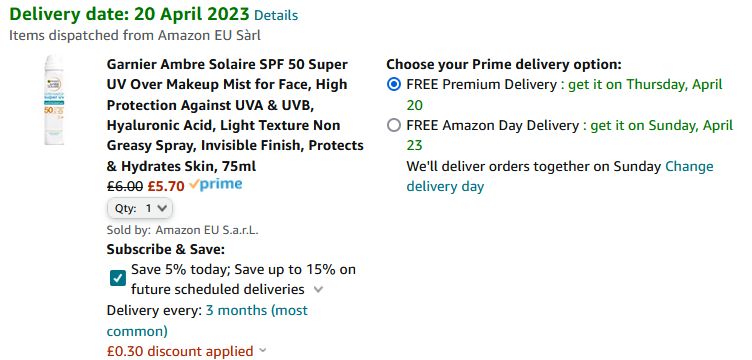Click the Sold by Amazon EU S.a.r.L. text
The height and width of the screenshot is (360, 752).
point(182,230)
